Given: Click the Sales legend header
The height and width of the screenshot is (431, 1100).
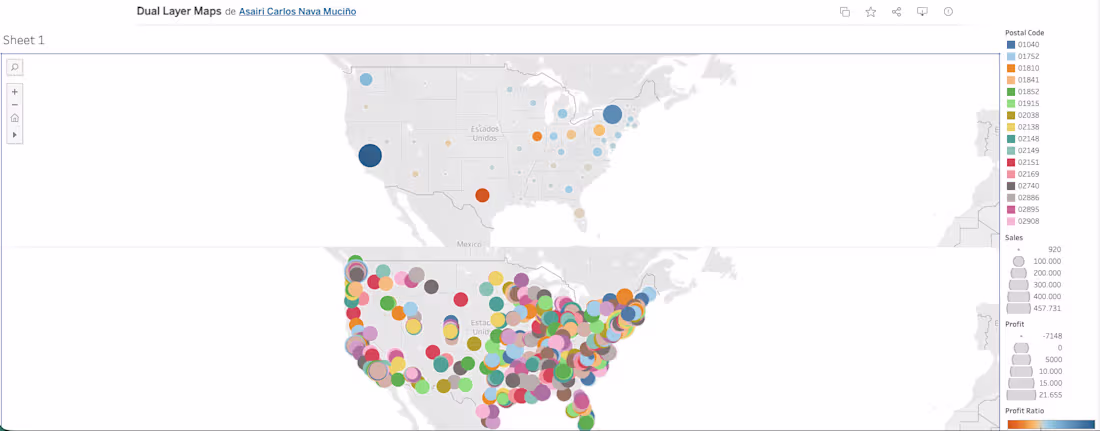Looking at the screenshot, I should (1013, 238).
